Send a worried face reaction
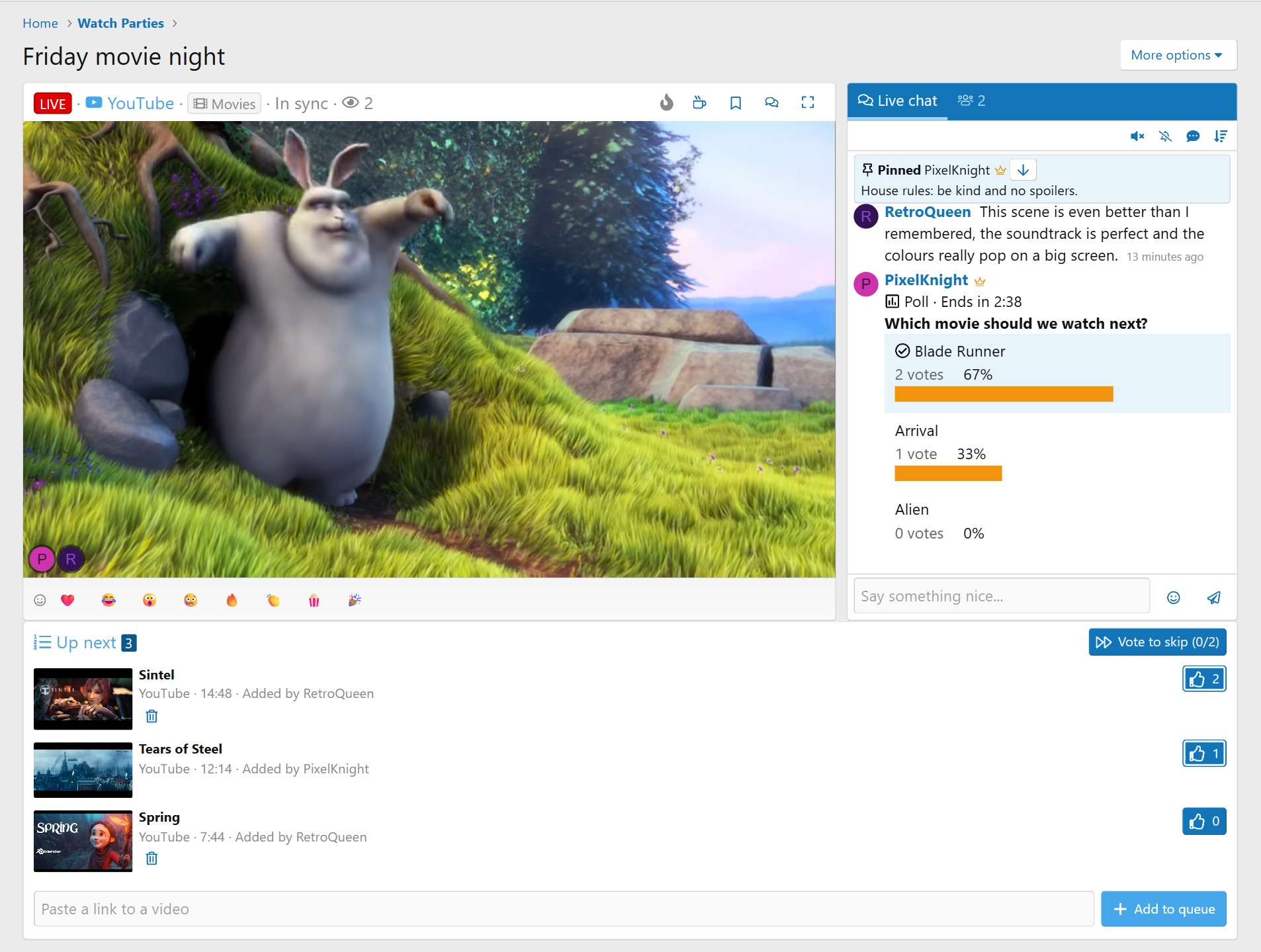Viewport: 1261px width, 952px height. pyautogui.click(x=191, y=600)
